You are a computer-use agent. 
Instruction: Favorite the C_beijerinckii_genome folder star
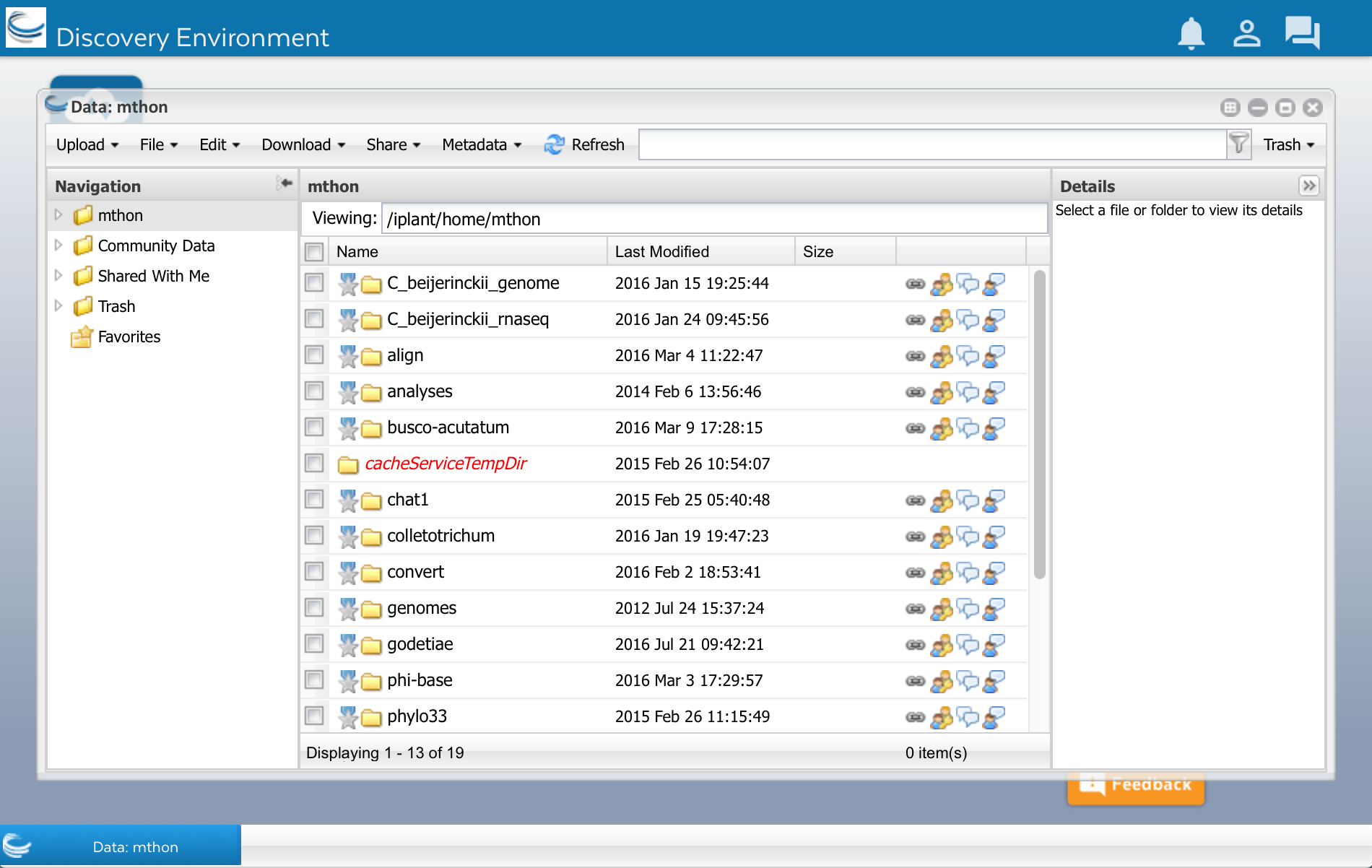348,284
